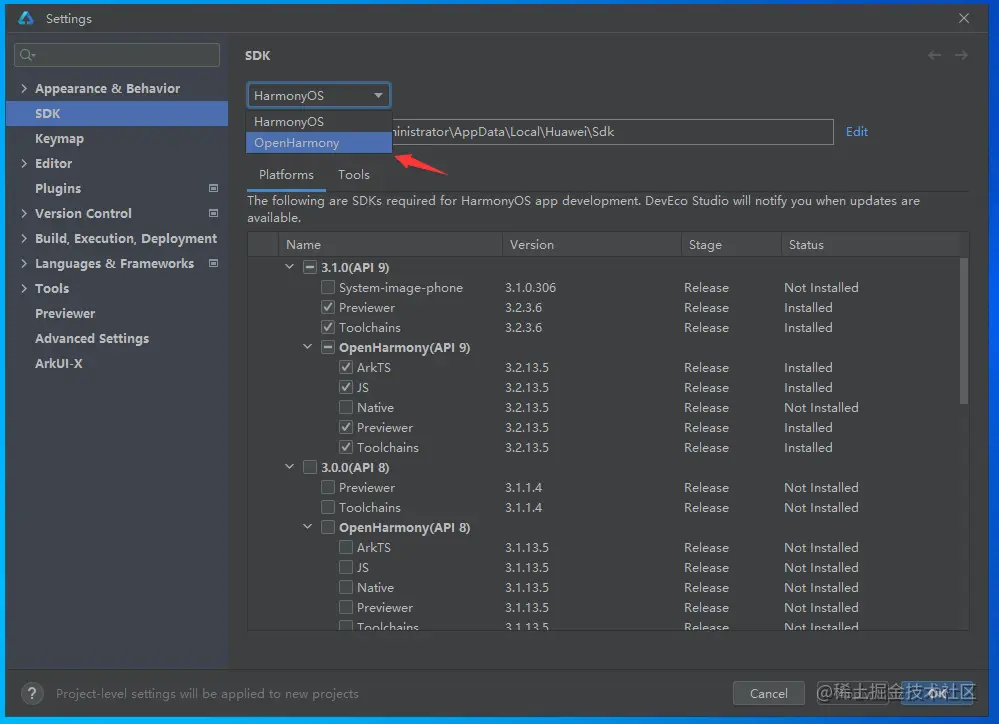Click the project-level icon beside Version Control

(x=213, y=213)
